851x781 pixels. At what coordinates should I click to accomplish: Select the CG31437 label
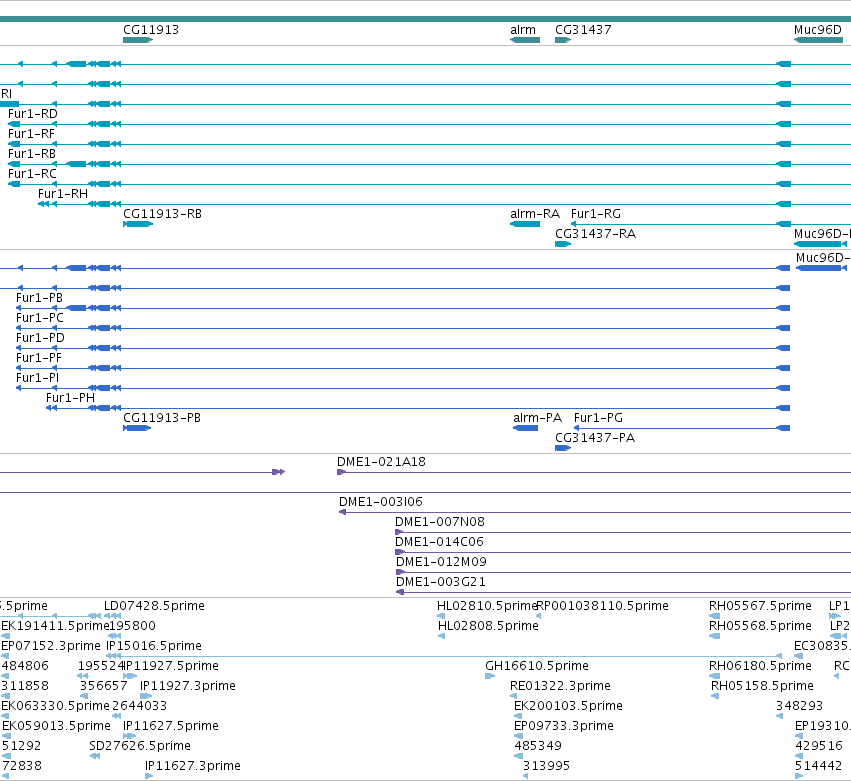(583, 30)
